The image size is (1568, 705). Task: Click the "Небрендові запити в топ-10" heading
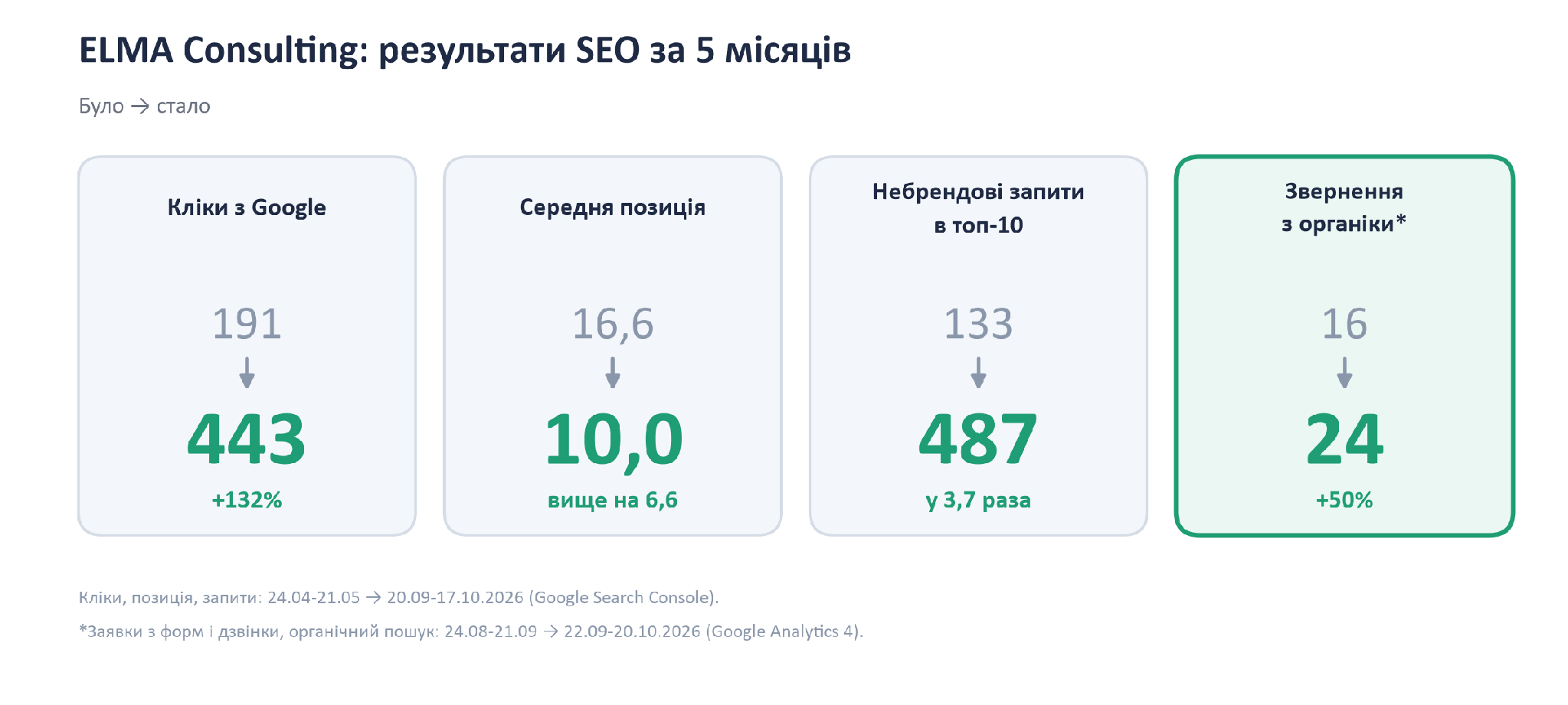click(x=978, y=208)
